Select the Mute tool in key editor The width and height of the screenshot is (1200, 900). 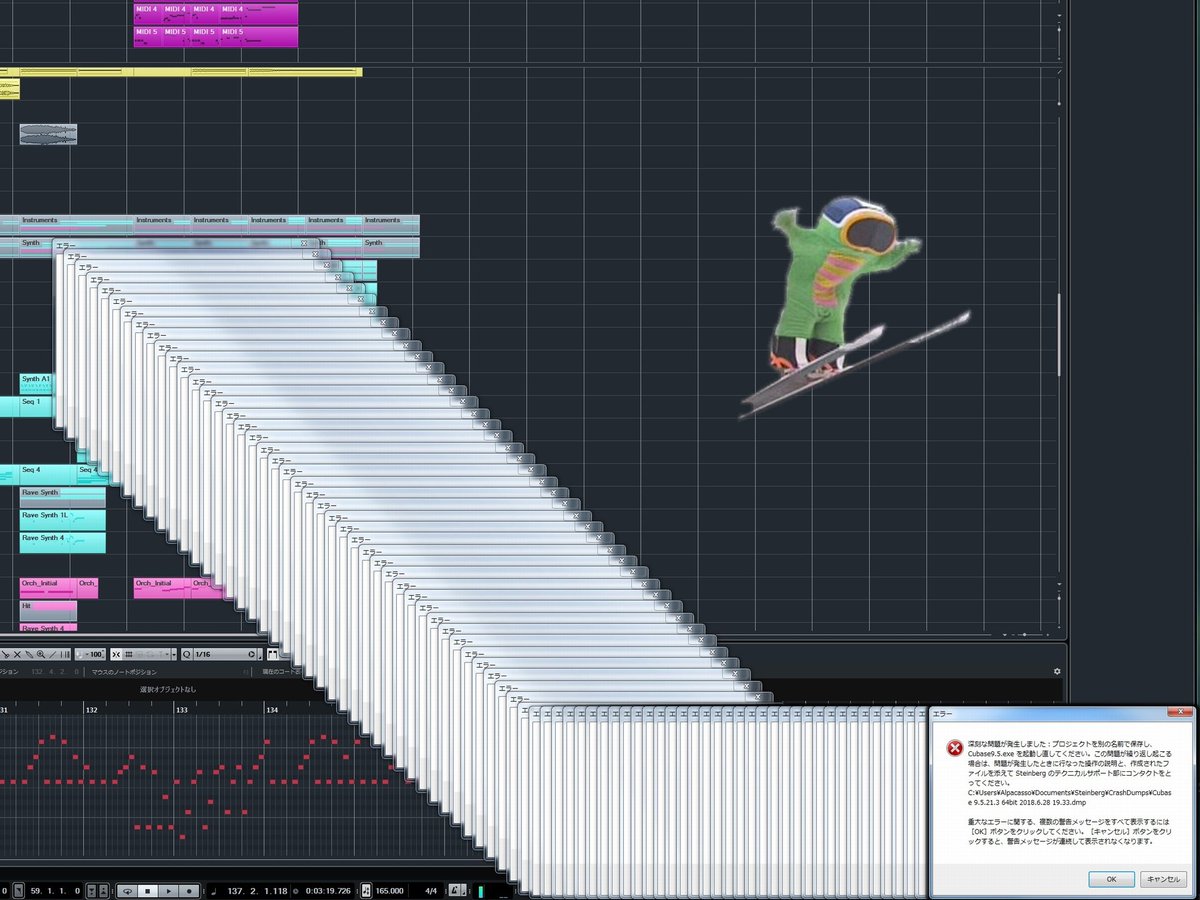[17, 654]
